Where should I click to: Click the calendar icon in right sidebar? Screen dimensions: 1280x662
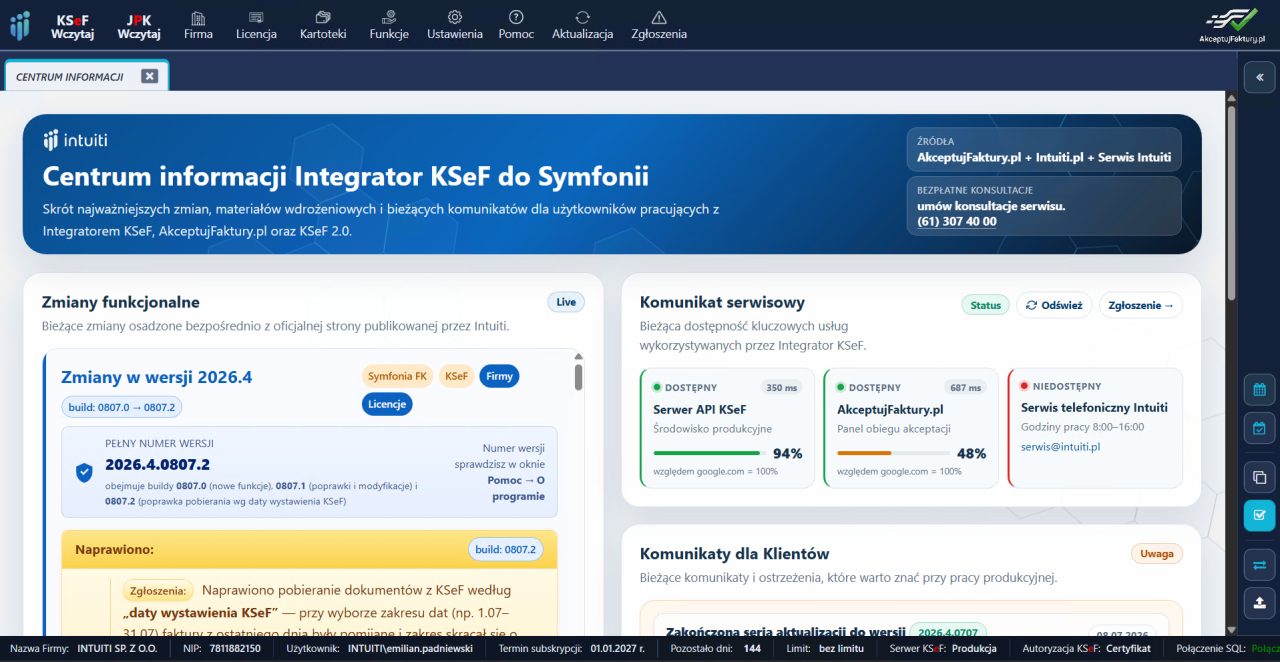pos(1259,390)
